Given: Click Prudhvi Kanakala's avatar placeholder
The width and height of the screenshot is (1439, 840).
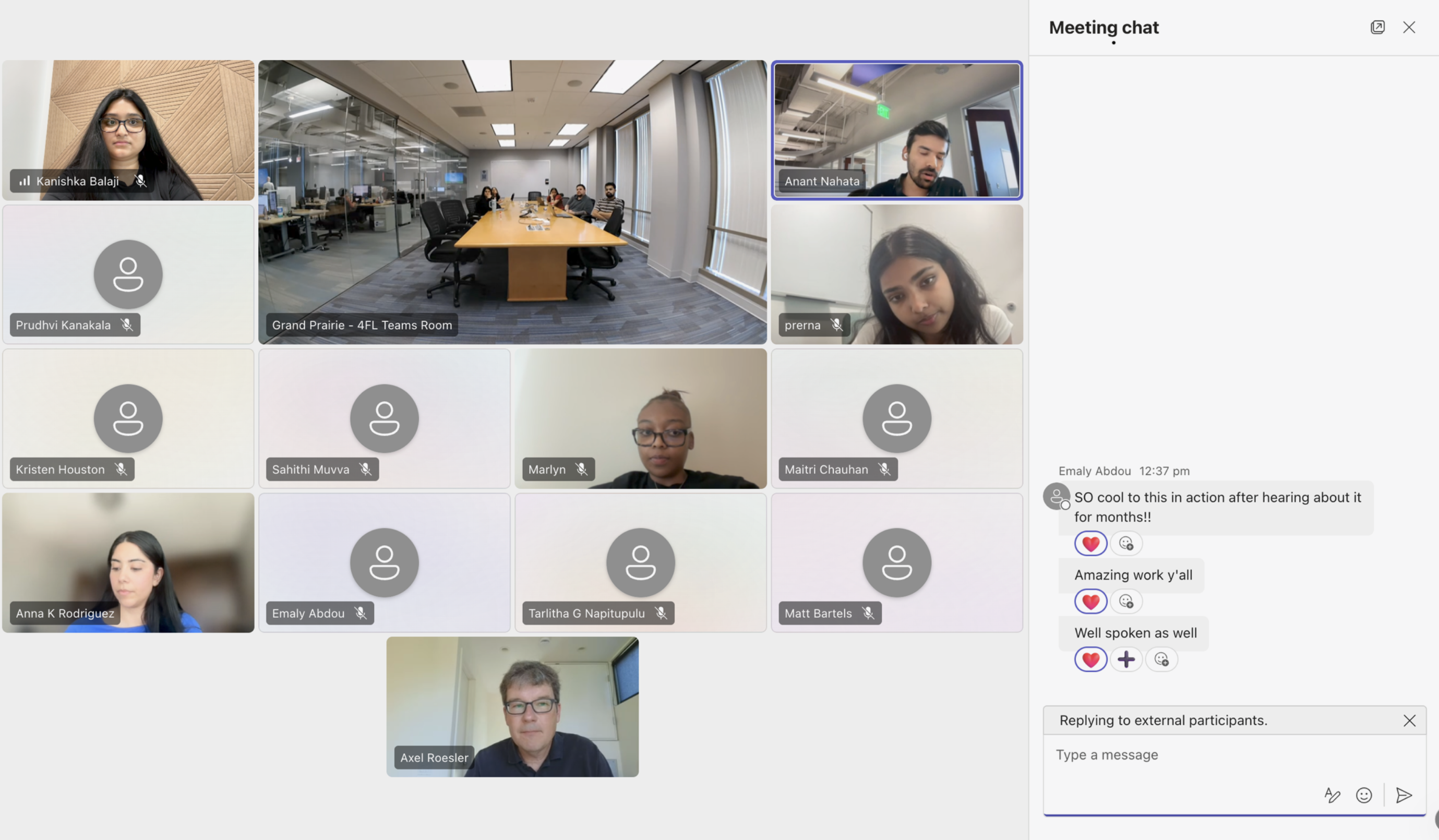Looking at the screenshot, I should [x=128, y=274].
